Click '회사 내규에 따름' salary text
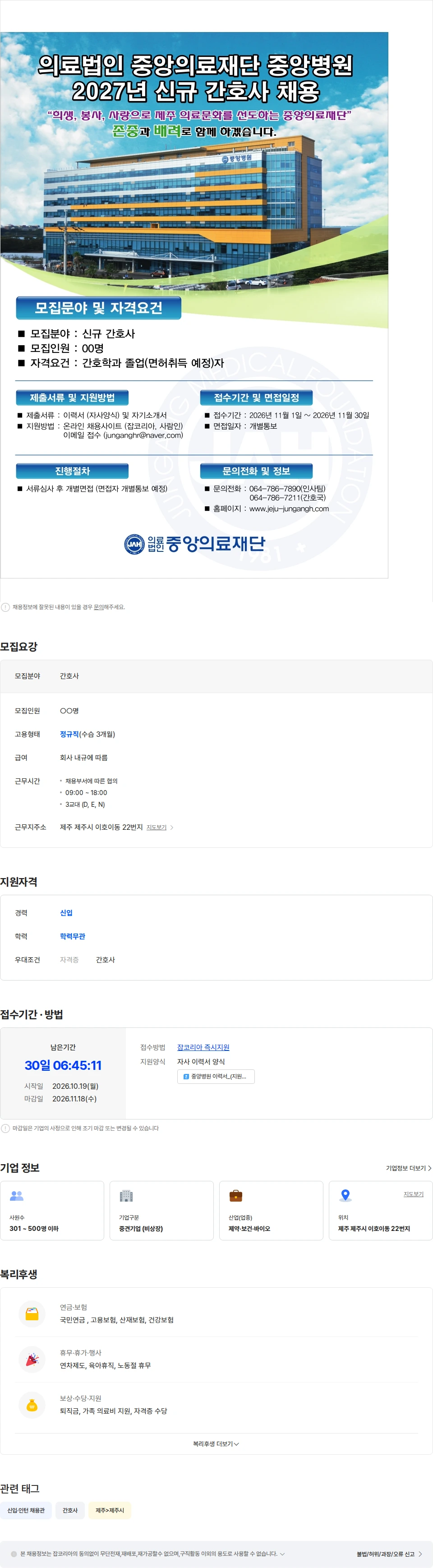433x1568 pixels. 83,758
